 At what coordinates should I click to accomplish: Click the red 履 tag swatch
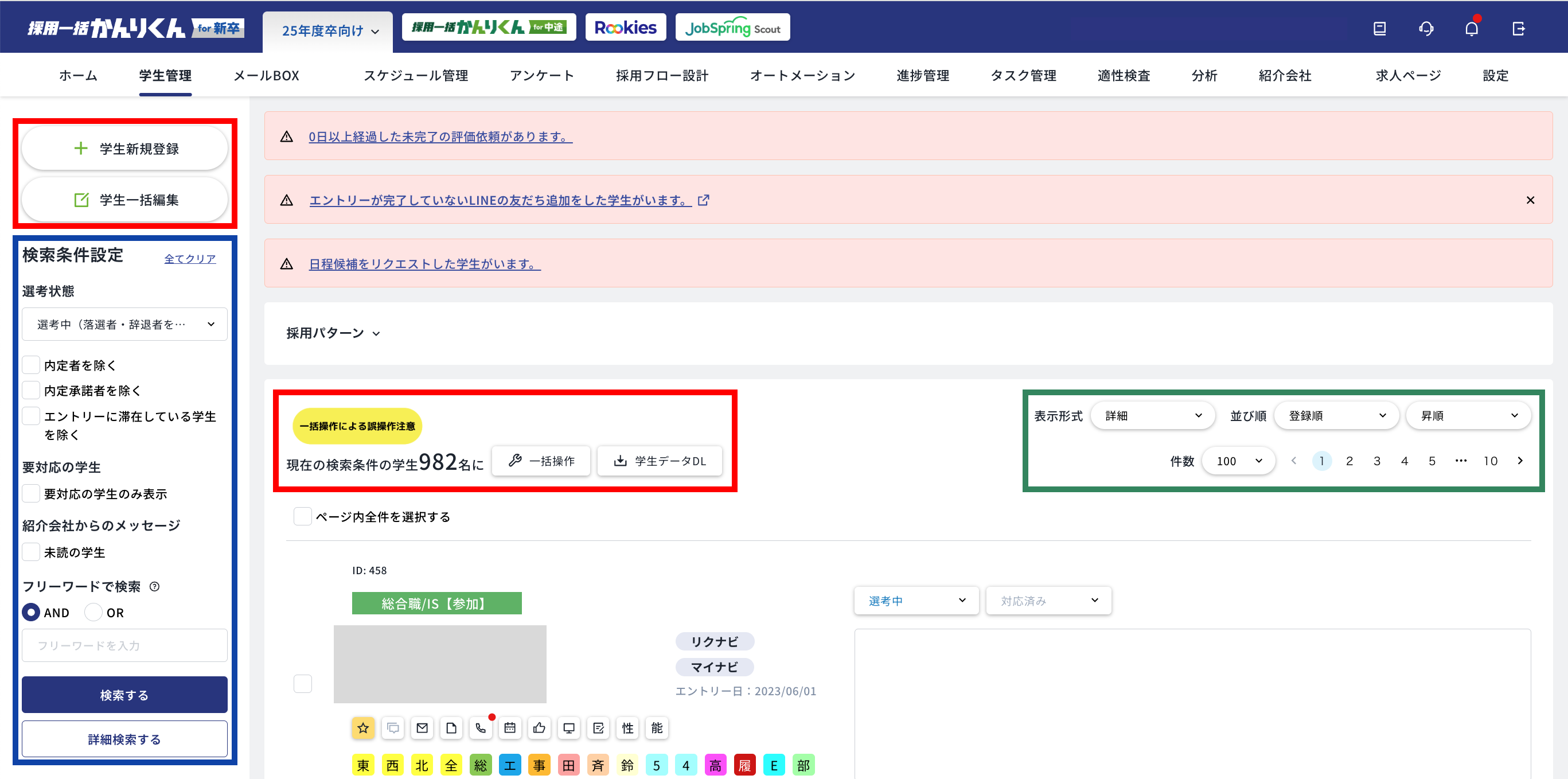[744, 765]
